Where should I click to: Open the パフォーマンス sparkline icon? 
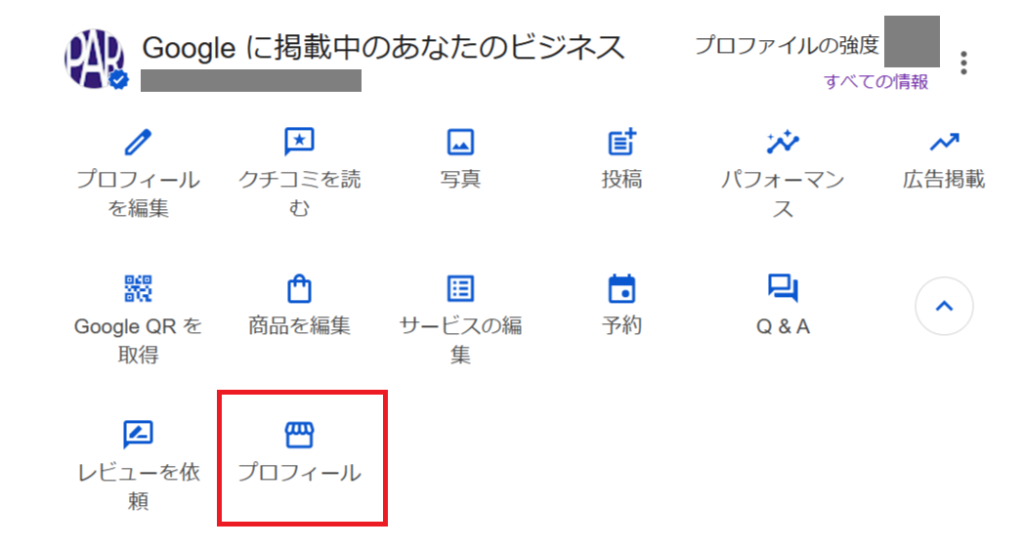[x=783, y=143]
